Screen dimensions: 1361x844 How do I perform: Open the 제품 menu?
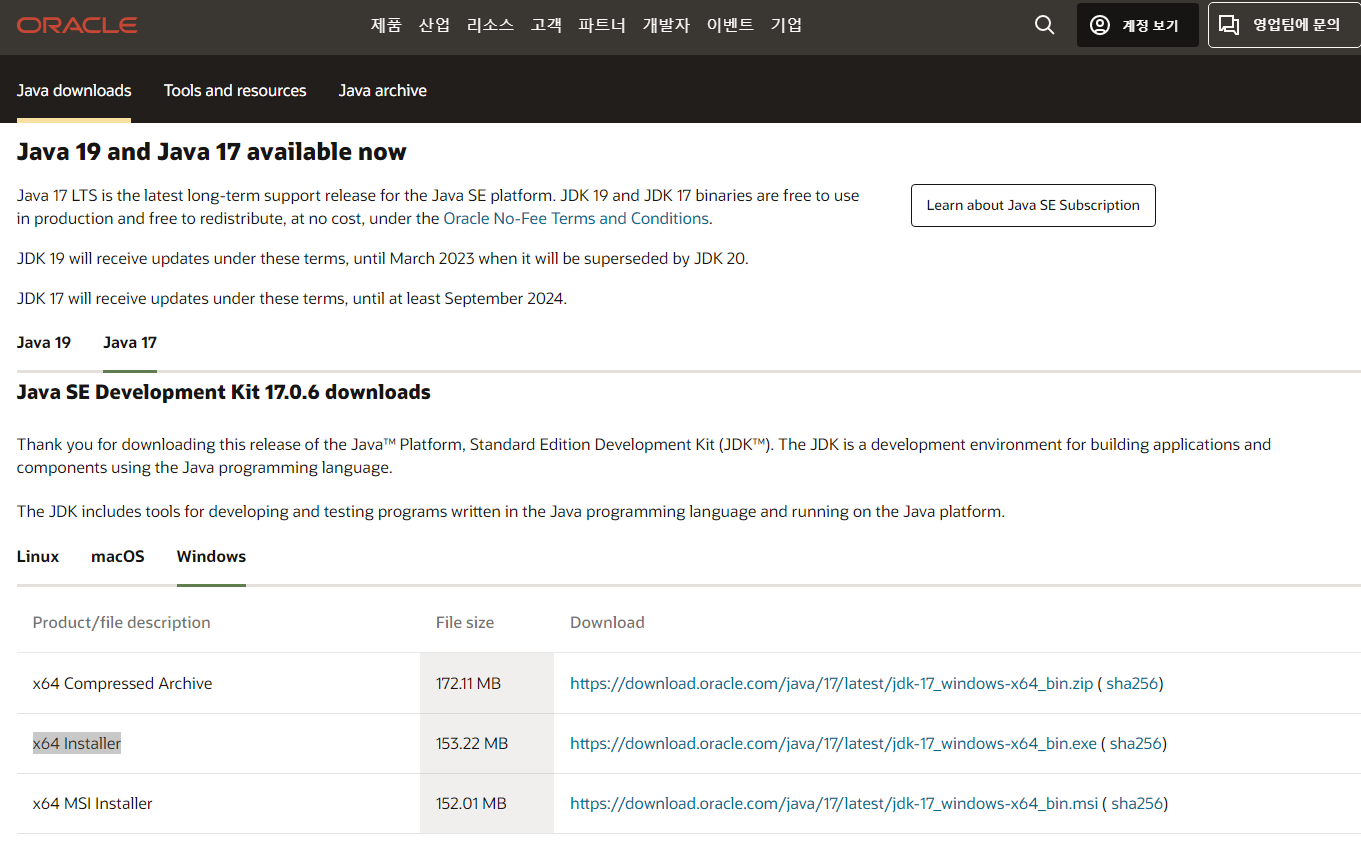point(386,25)
